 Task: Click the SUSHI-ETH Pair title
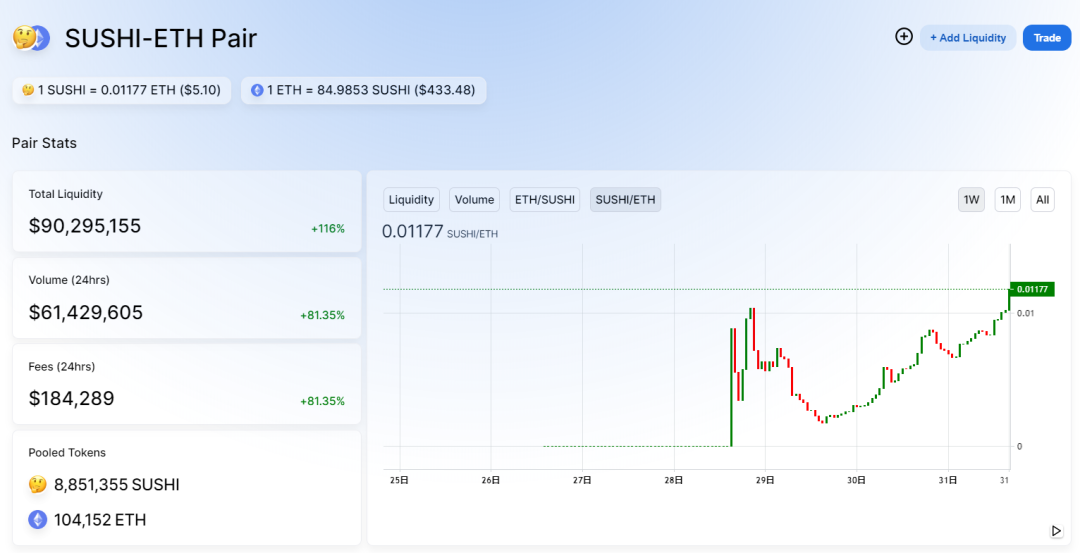(x=160, y=38)
